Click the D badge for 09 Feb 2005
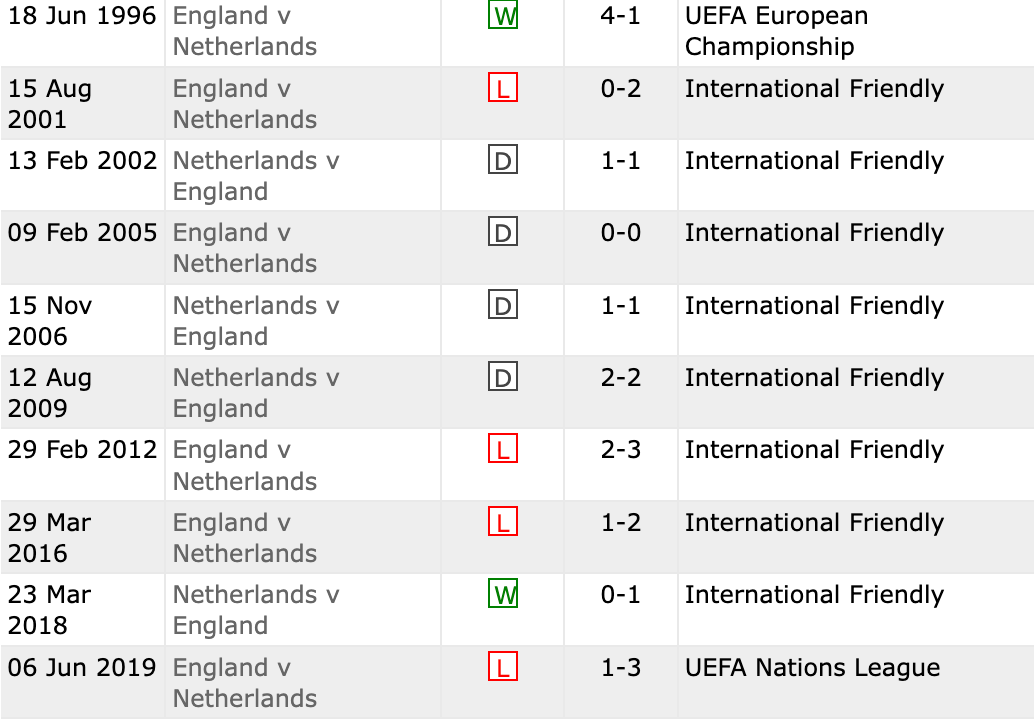1034x720 pixels. click(x=503, y=233)
